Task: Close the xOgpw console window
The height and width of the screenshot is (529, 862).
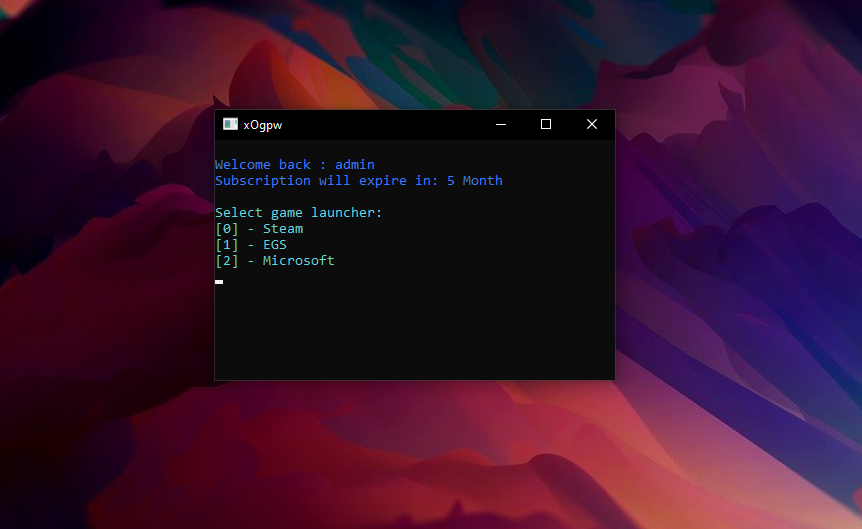Action: 592,124
